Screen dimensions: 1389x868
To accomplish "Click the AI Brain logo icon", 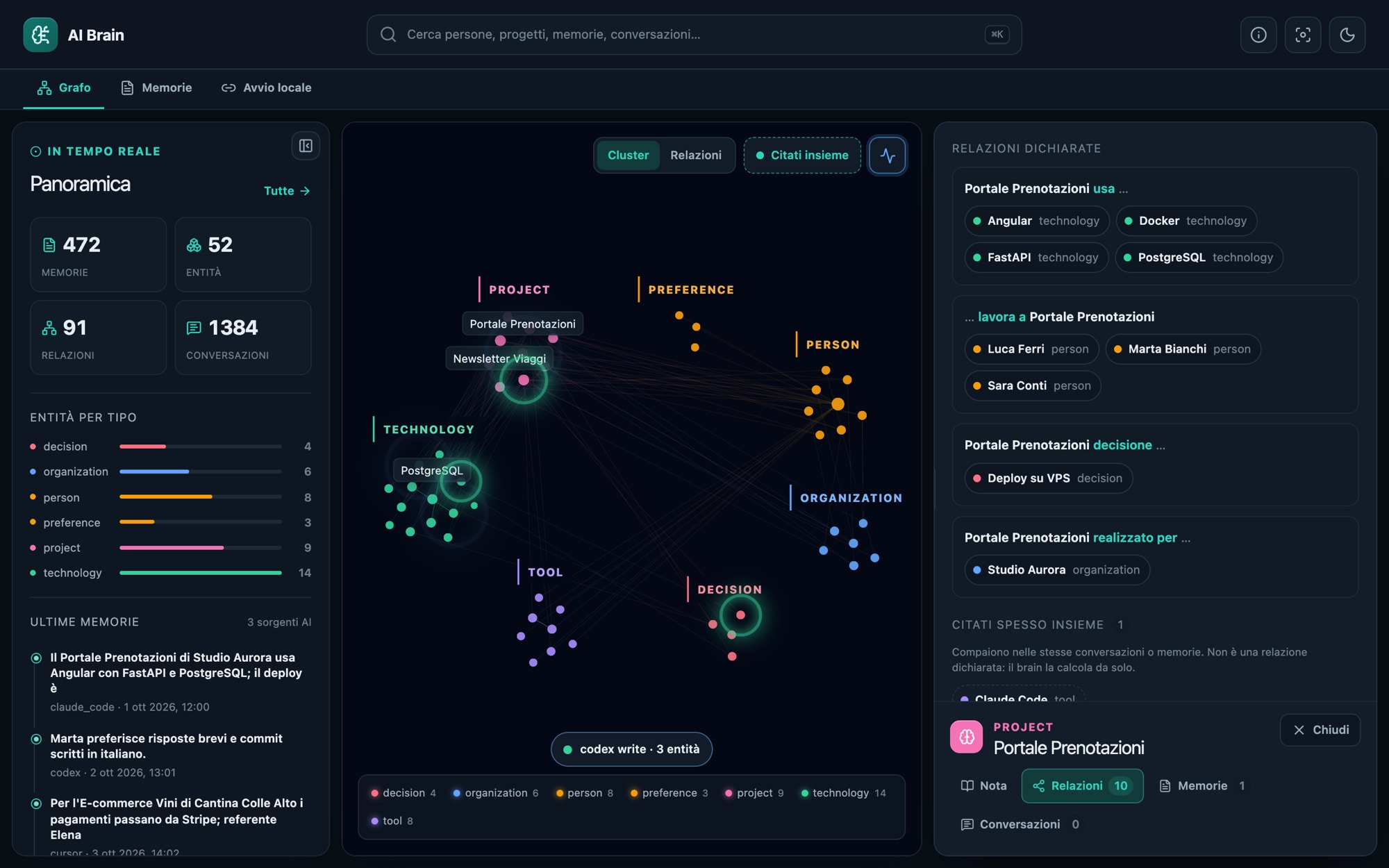I will pos(40,35).
